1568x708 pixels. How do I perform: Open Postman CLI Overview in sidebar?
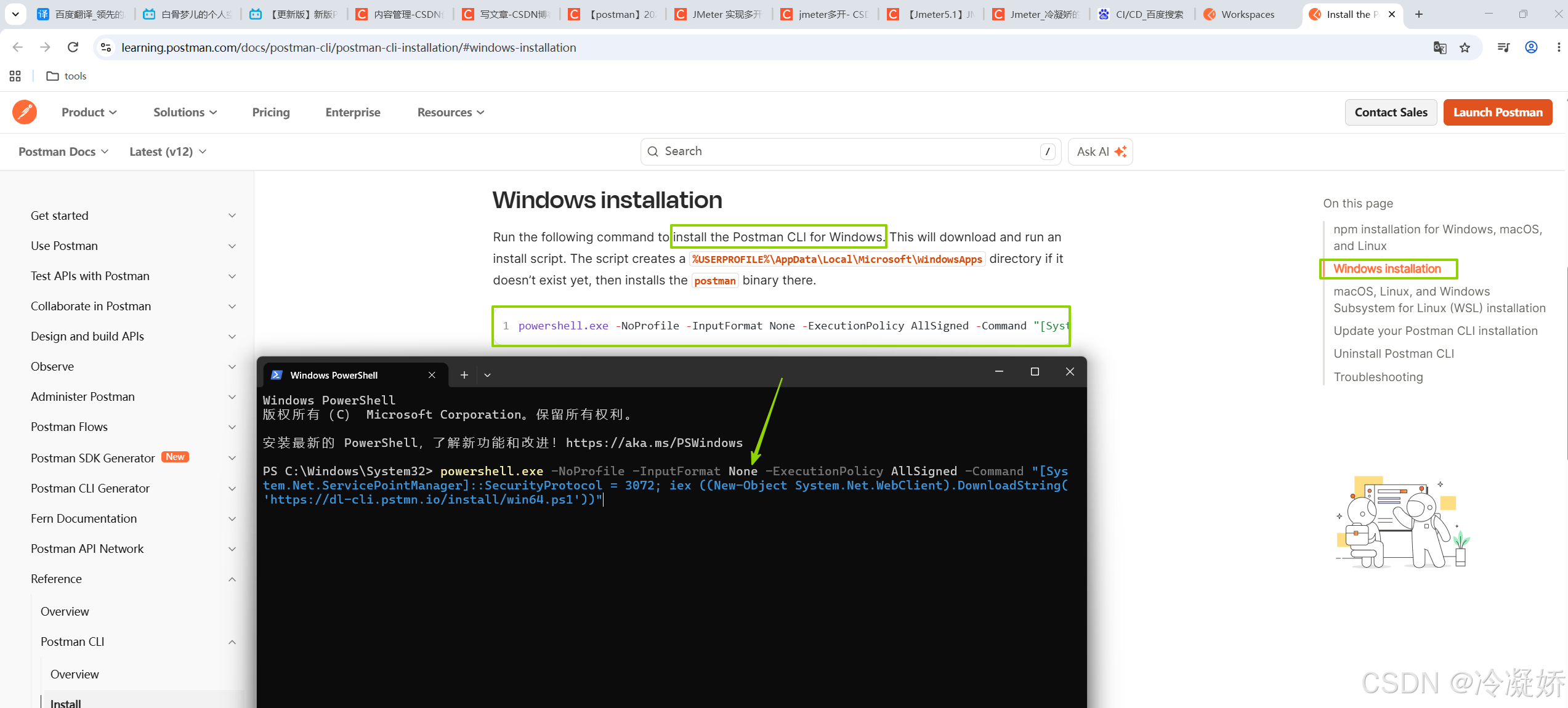coord(75,674)
